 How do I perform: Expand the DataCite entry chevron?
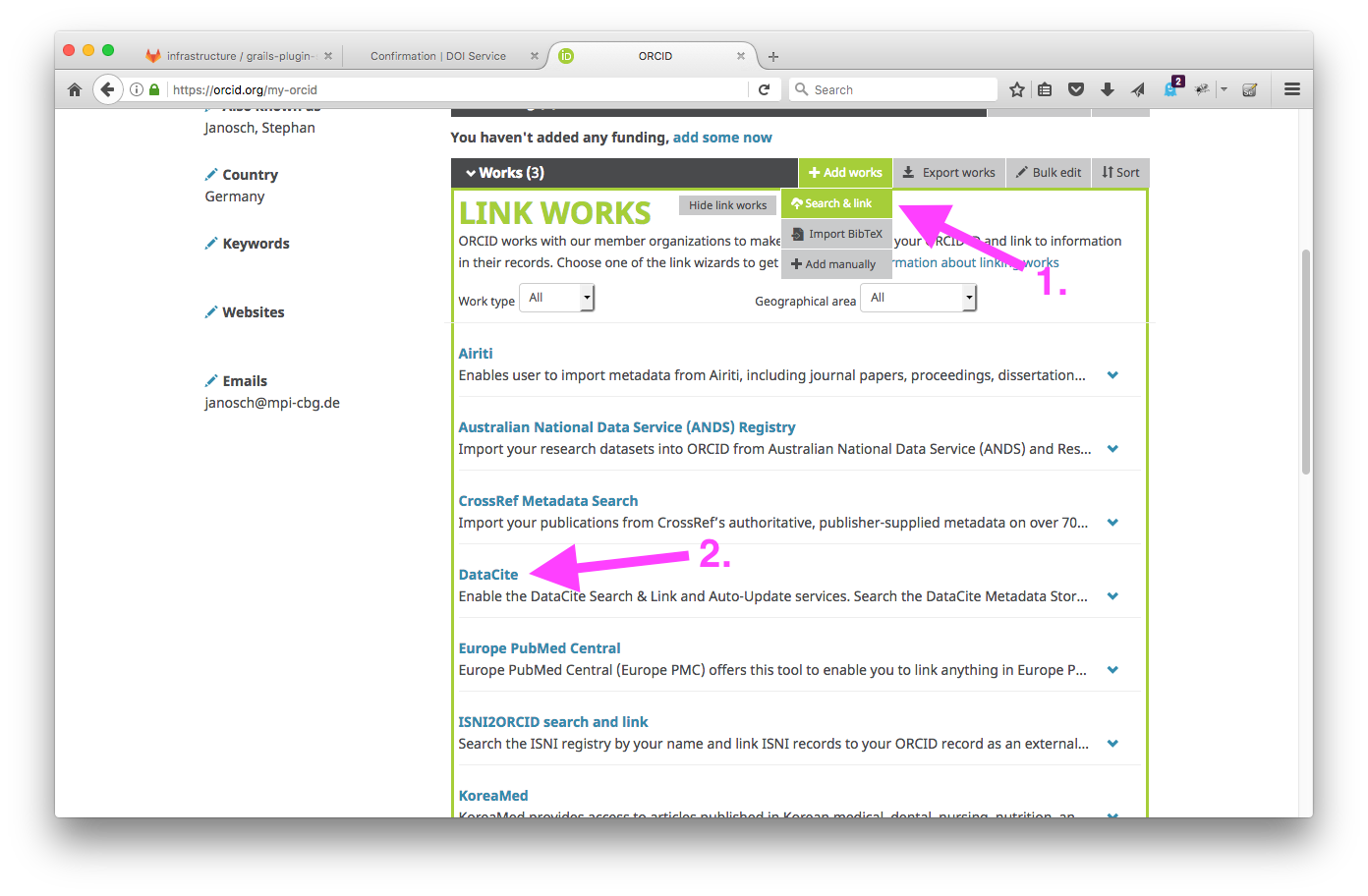click(x=1112, y=596)
